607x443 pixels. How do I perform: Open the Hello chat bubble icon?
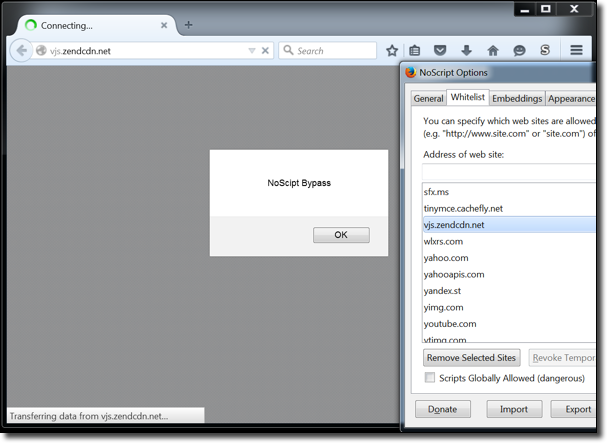(519, 50)
